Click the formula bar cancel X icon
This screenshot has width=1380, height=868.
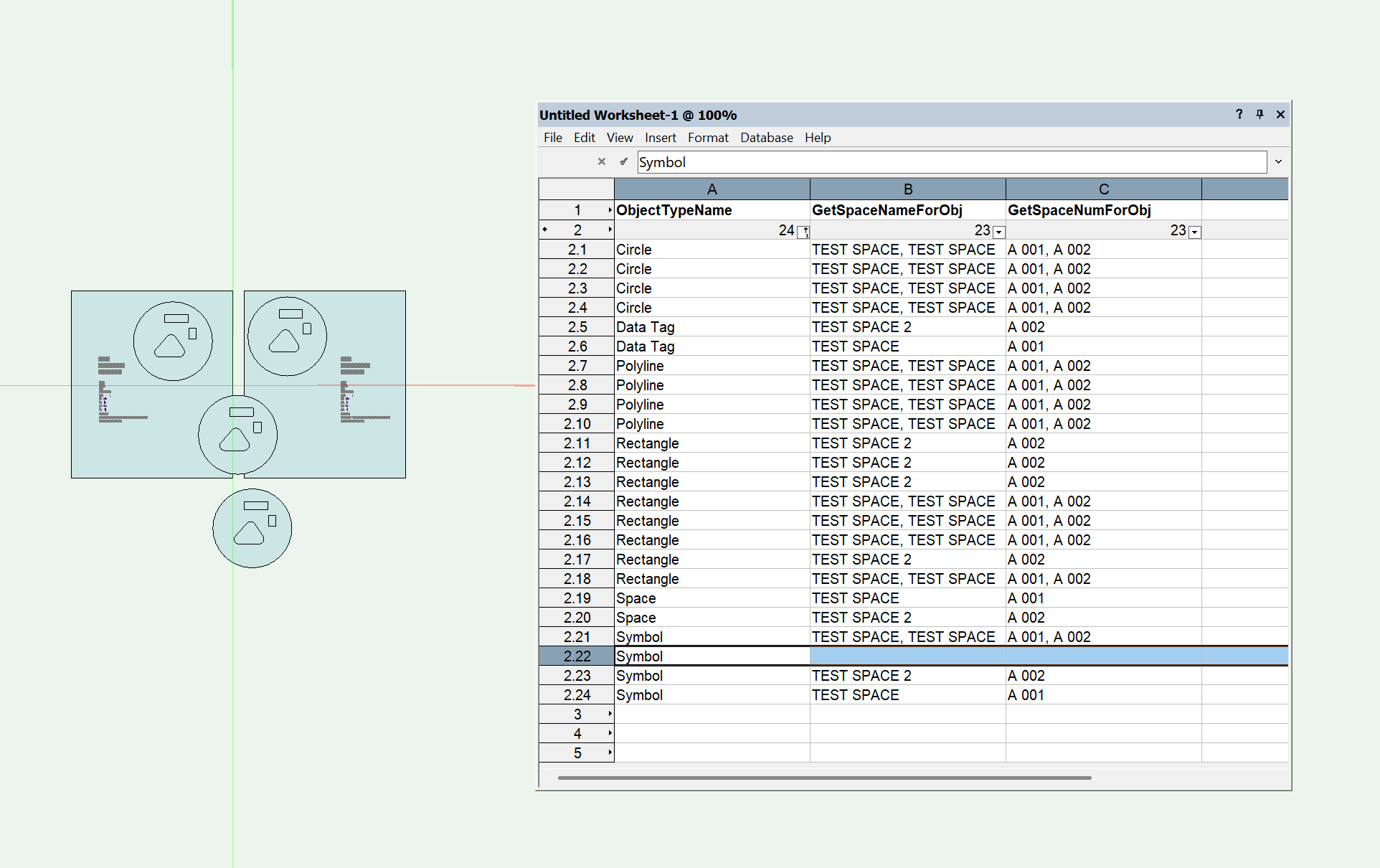click(602, 161)
